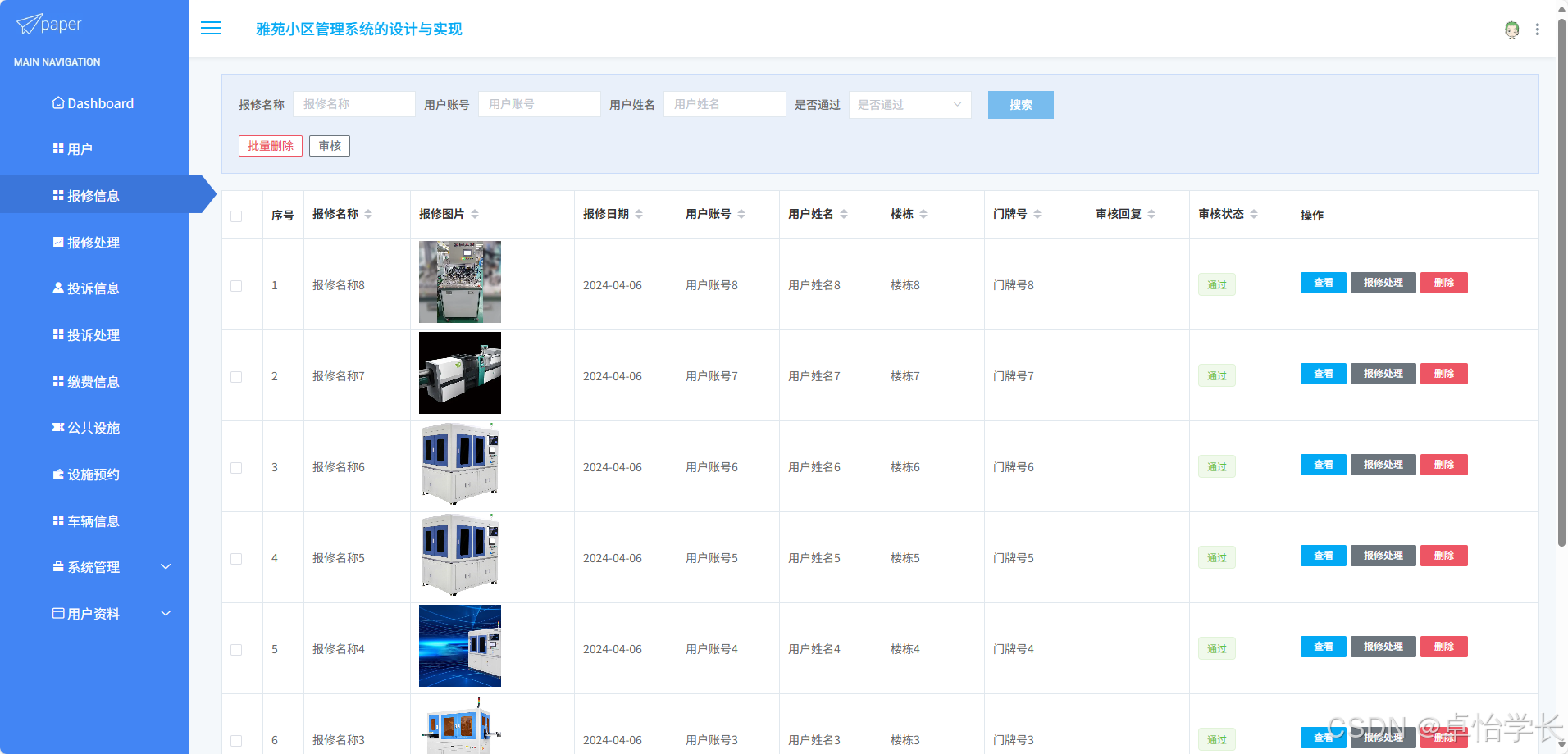This screenshot has width=1568, height=754.
Task: Click the Dashboard home icon
Action: [58, 103]
